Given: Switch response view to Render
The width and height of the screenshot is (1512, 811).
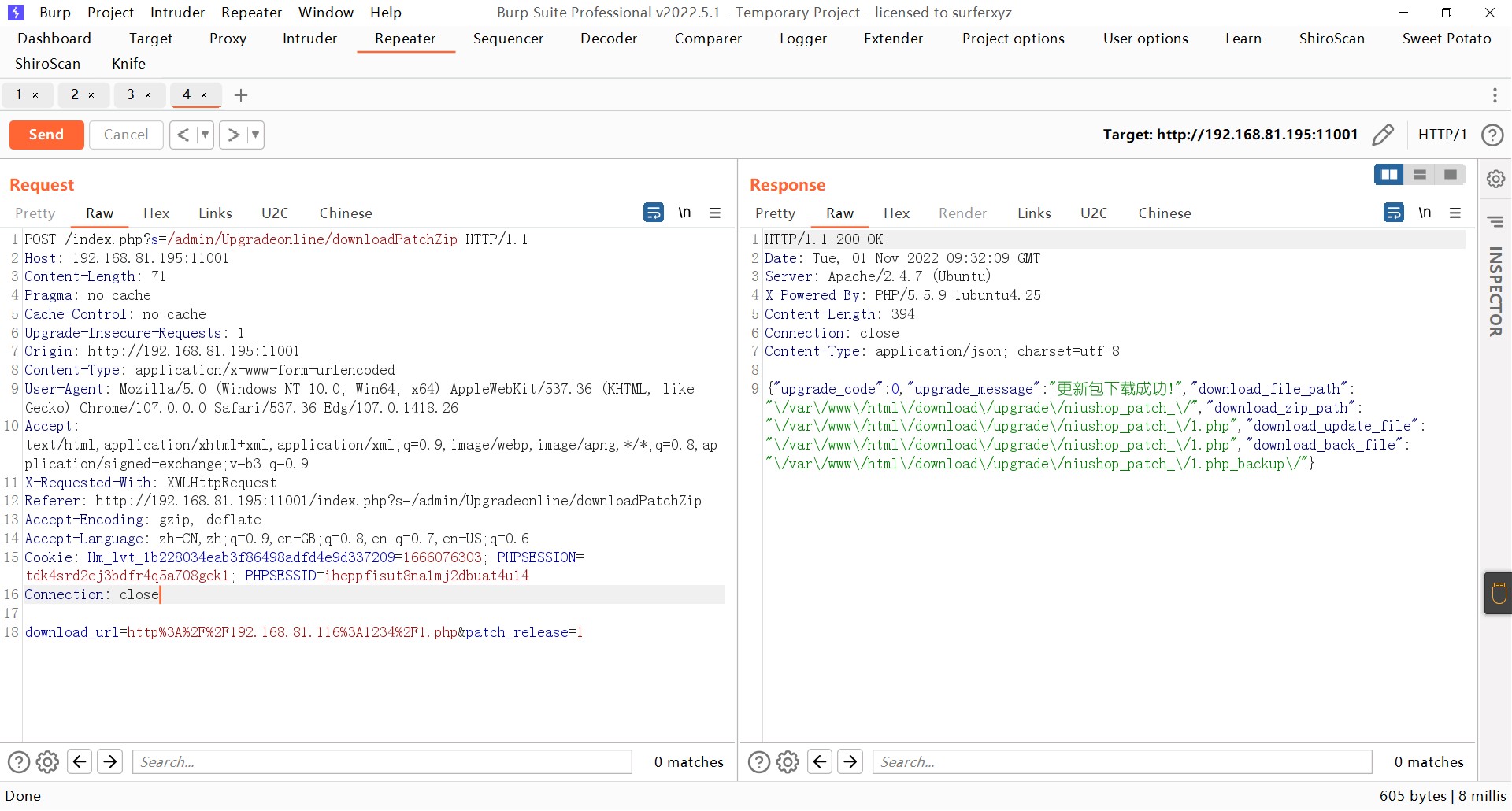Looking at the screenshot, I should pyautogui.click(x=962, y=213).
